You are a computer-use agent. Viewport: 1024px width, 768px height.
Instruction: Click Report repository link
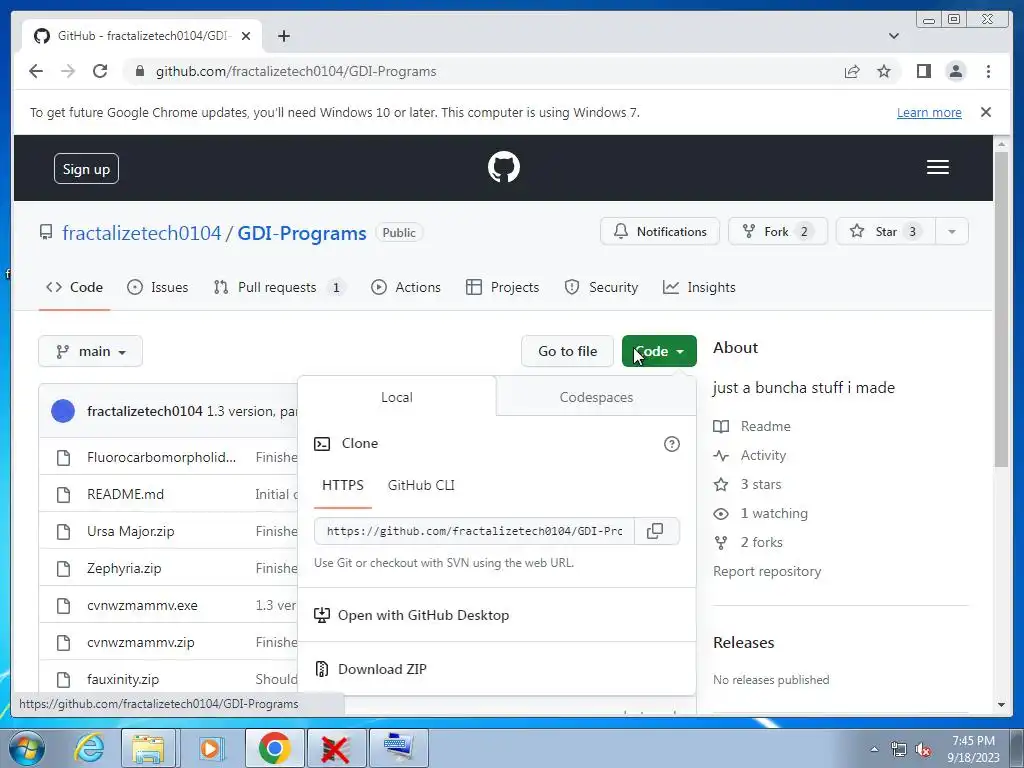767,571
